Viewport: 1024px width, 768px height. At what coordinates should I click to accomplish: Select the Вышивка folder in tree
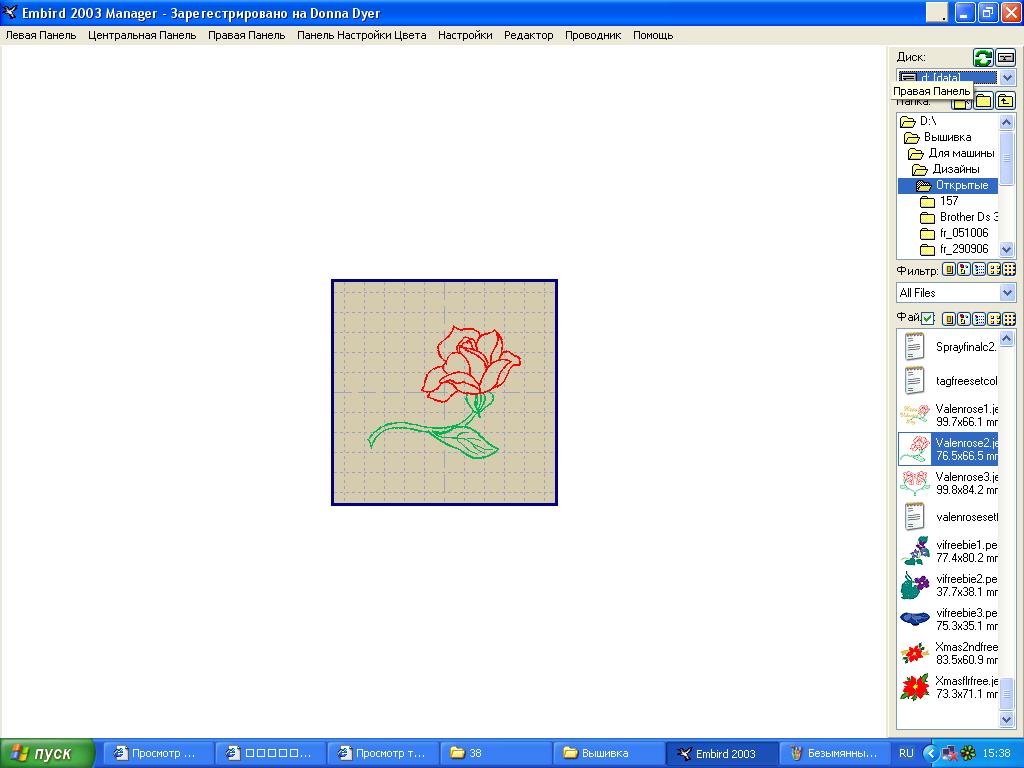tap(937, 137)
